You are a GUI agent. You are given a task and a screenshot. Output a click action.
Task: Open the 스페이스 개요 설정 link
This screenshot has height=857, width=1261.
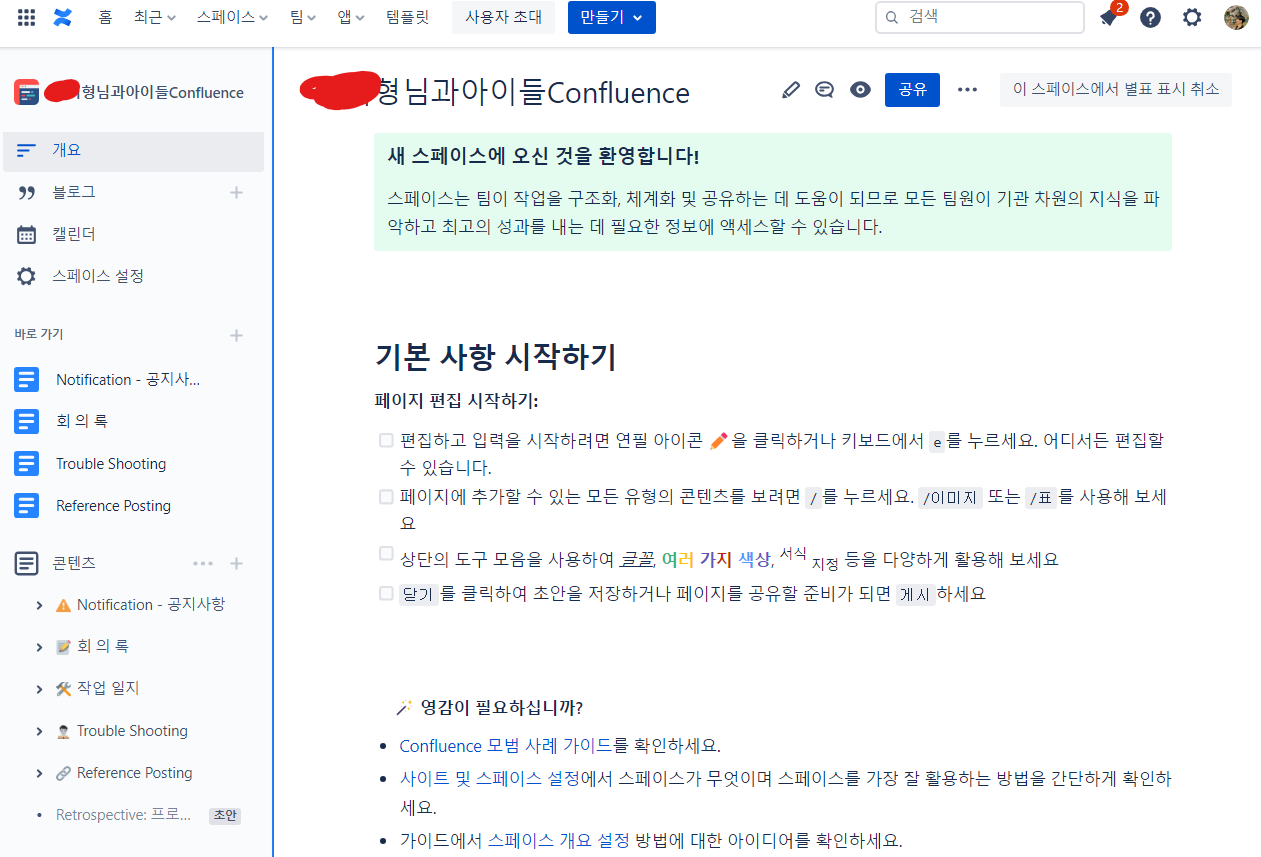(559, 840)
